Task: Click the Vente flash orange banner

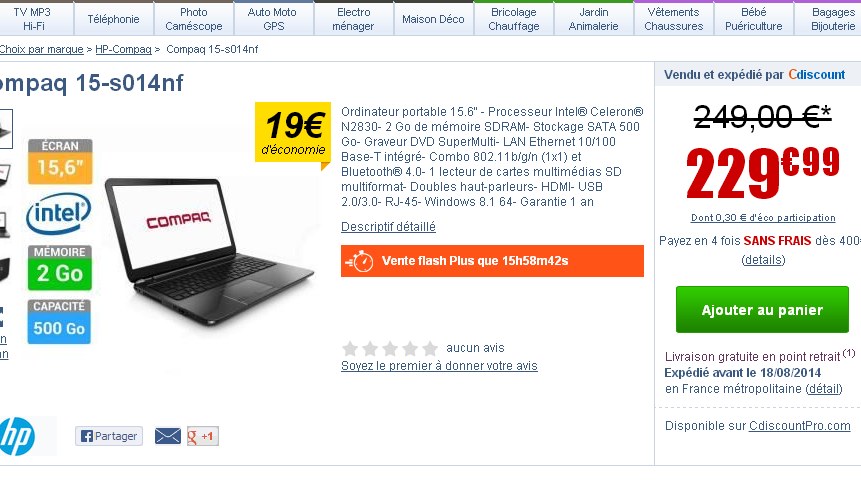Action: click(492, 261)
